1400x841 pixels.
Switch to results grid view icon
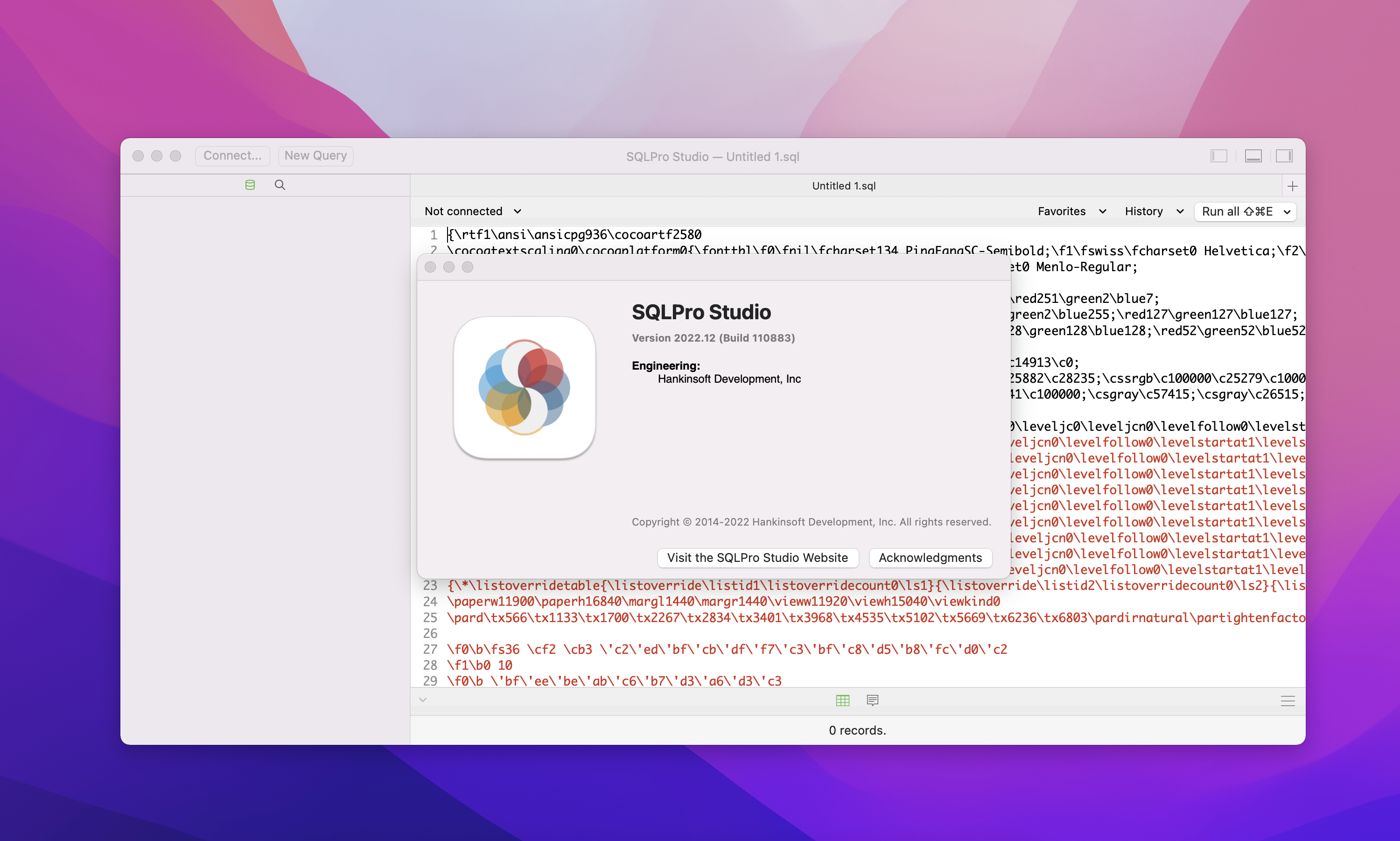coord(842,701)
